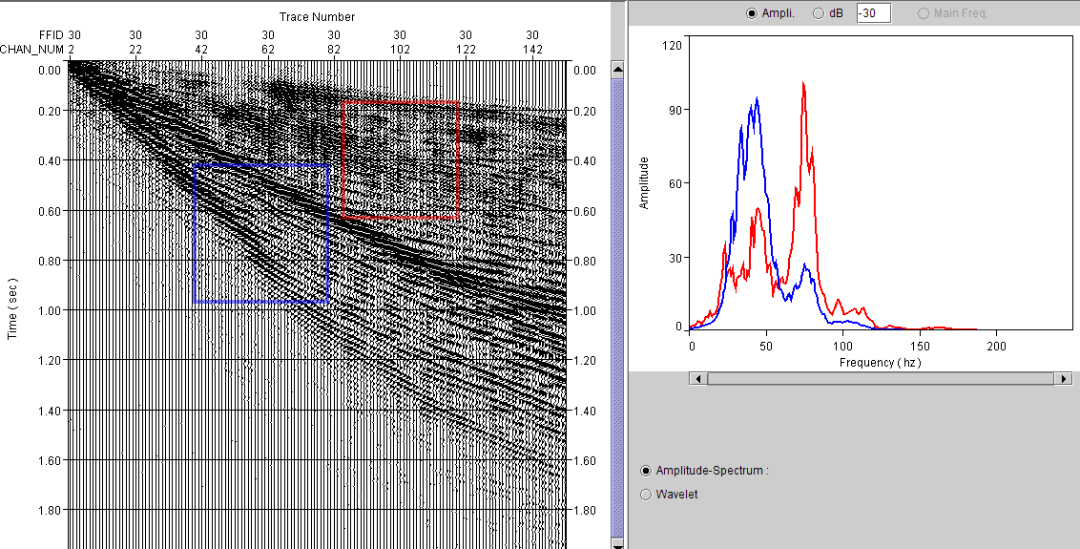Click the horizontal scrollbar thumb below the spectrum
The width and height of the screenshot is (1080, 549).
point(880,379)
